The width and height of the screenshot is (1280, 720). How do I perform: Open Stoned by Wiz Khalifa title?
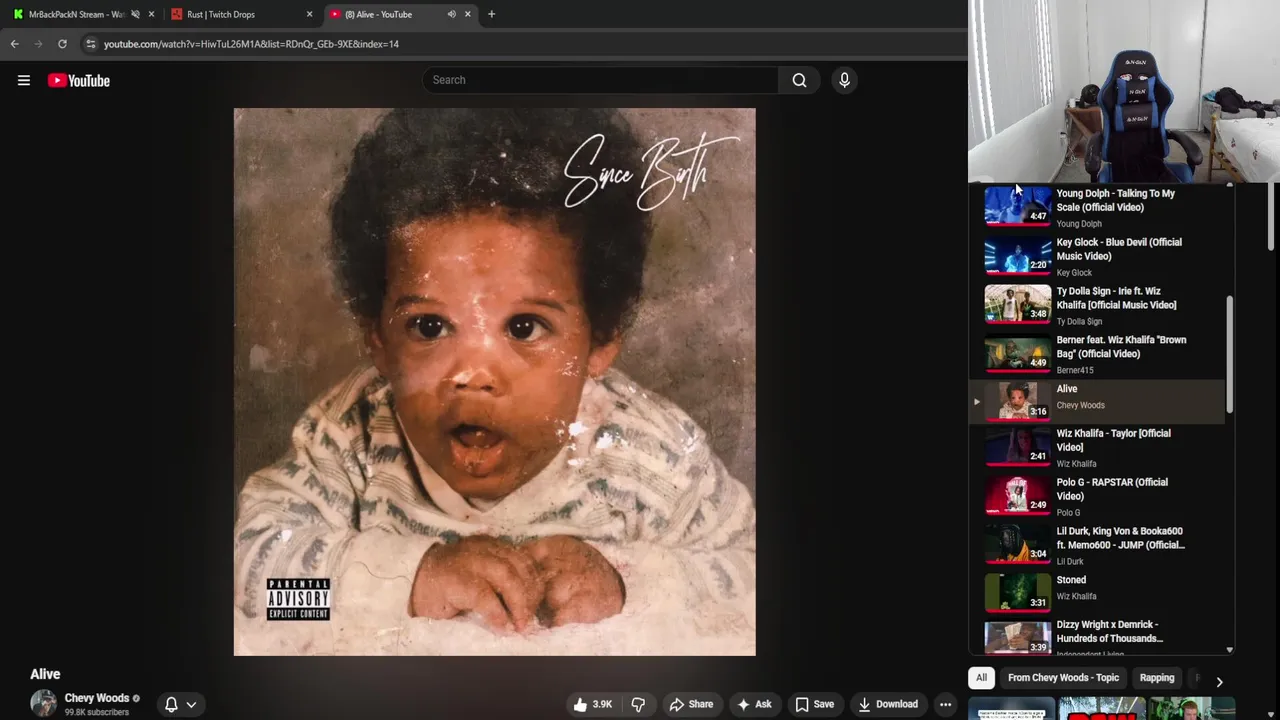(1071, 580)
